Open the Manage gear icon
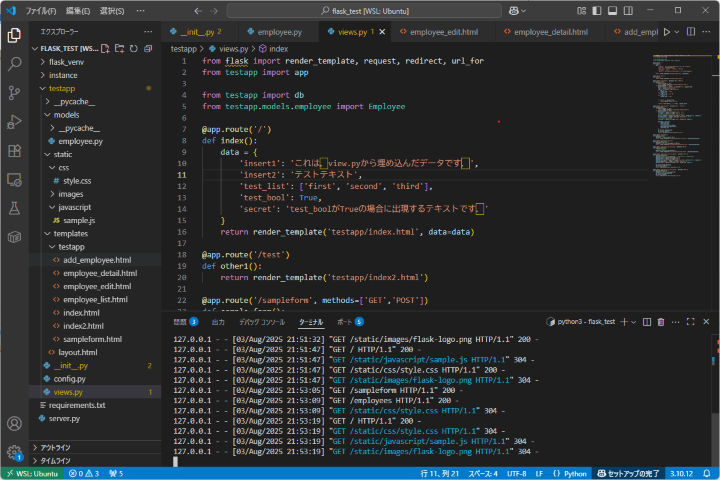The width and height of the screenshot is (720, 480). (14, 452)
